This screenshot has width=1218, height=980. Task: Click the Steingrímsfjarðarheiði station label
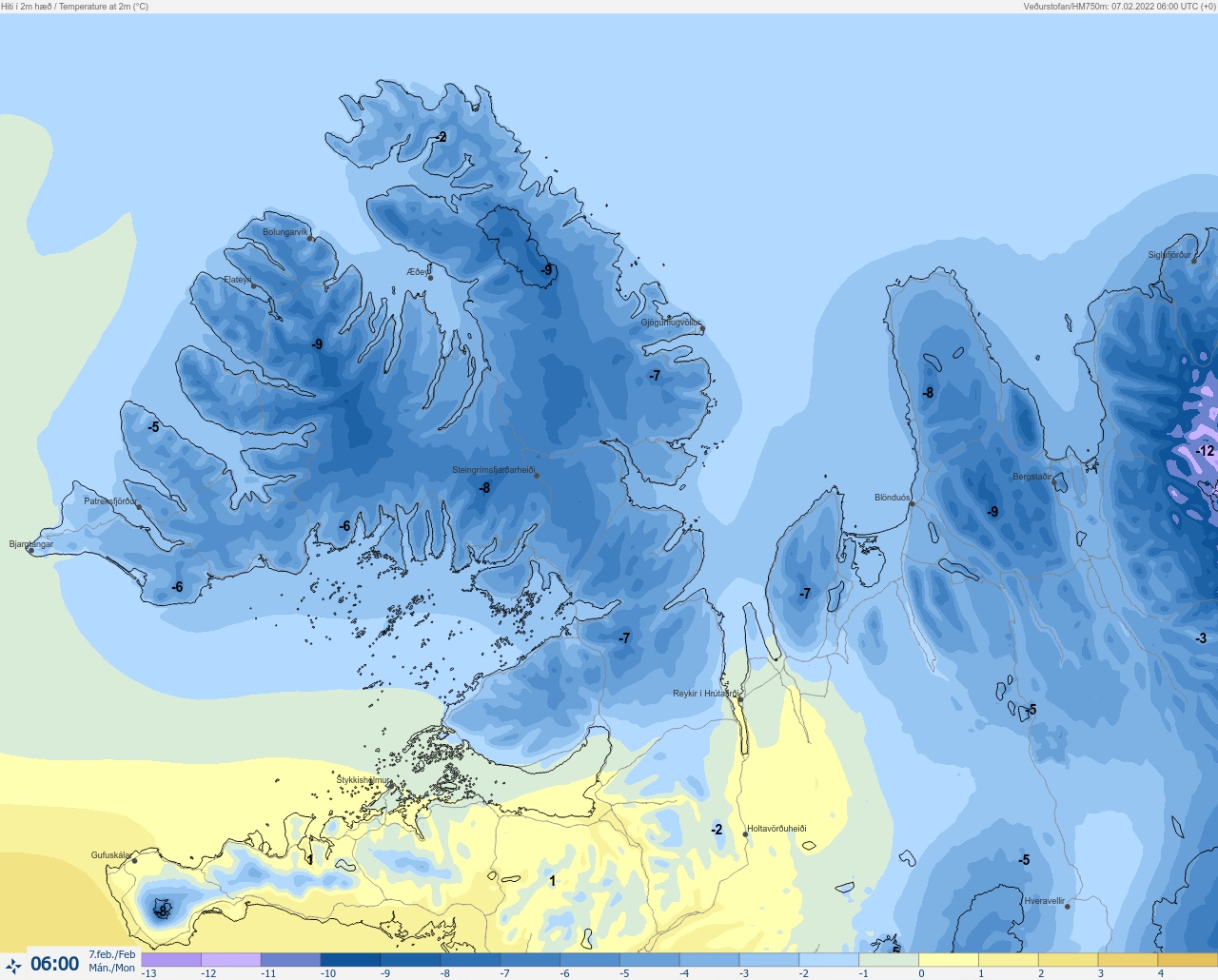point(493,470)
